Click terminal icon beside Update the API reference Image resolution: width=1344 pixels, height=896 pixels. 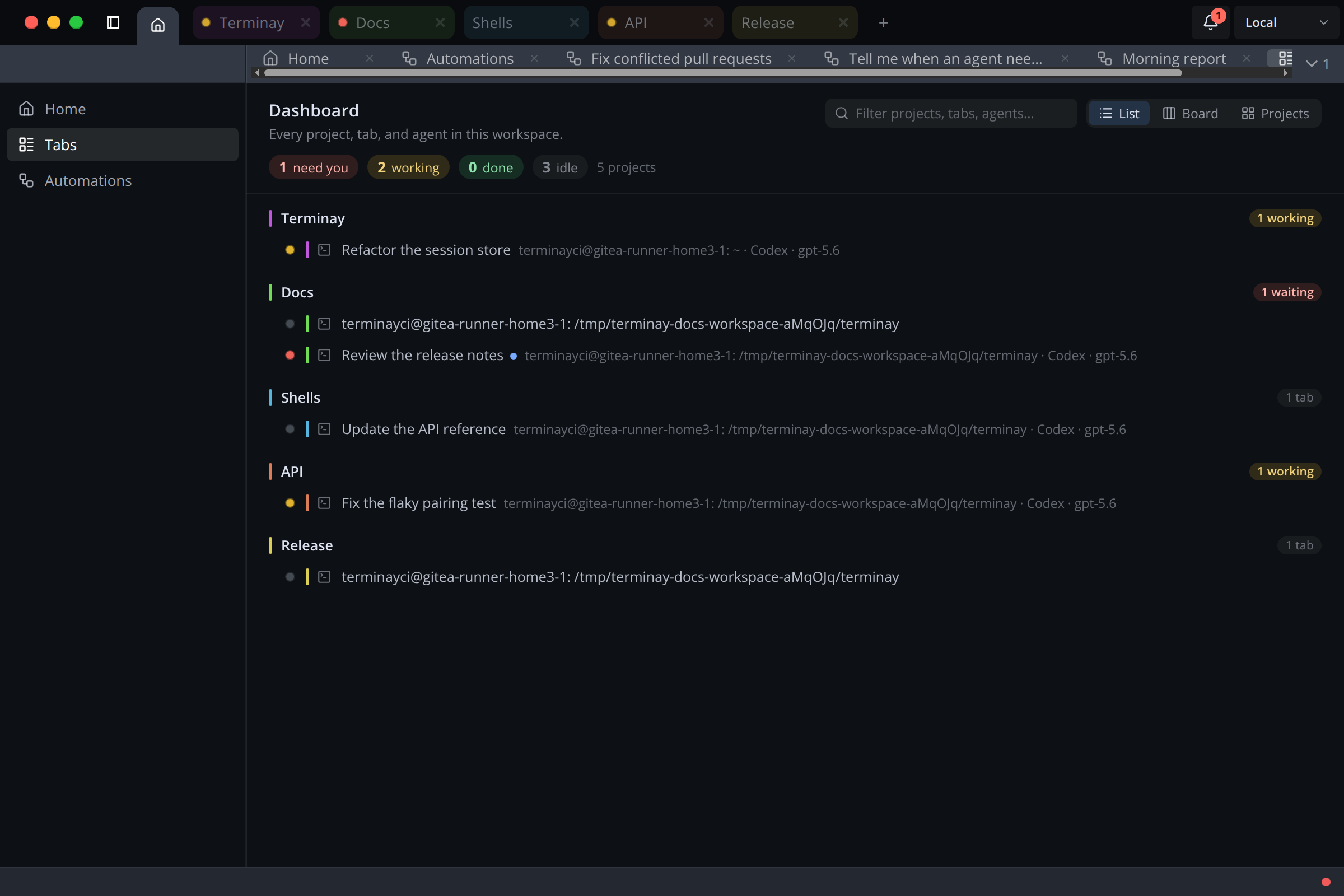coord(324,429)
